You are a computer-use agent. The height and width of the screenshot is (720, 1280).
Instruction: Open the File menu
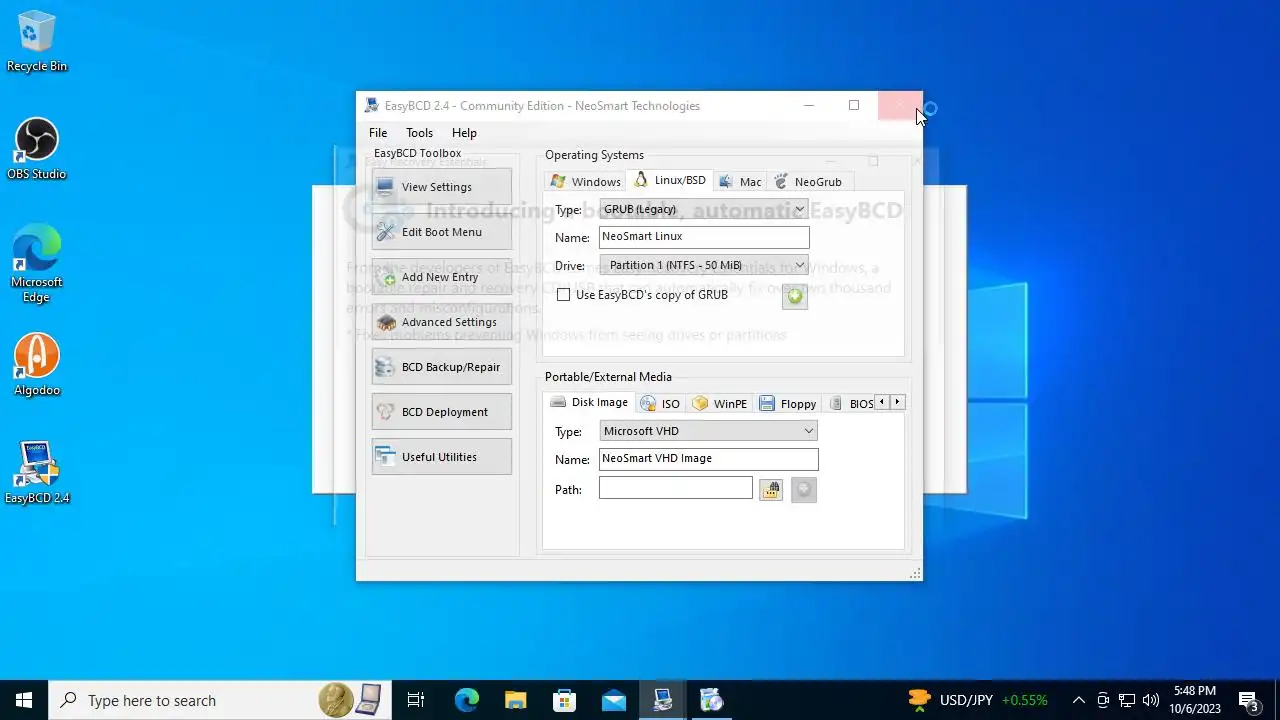coord(378,133)
